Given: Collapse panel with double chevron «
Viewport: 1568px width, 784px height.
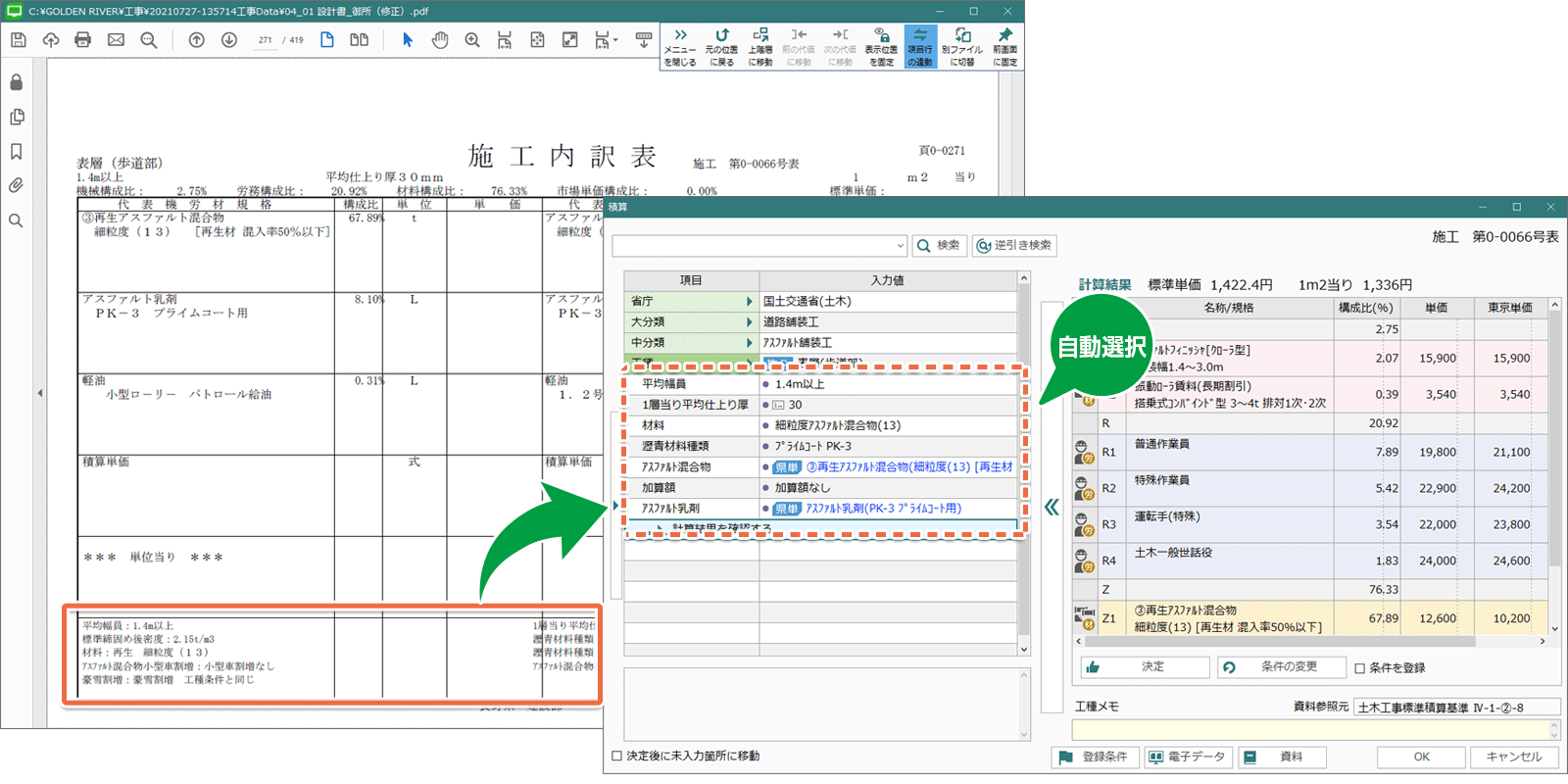Looking at the screenshot, I should point(1052,507).
